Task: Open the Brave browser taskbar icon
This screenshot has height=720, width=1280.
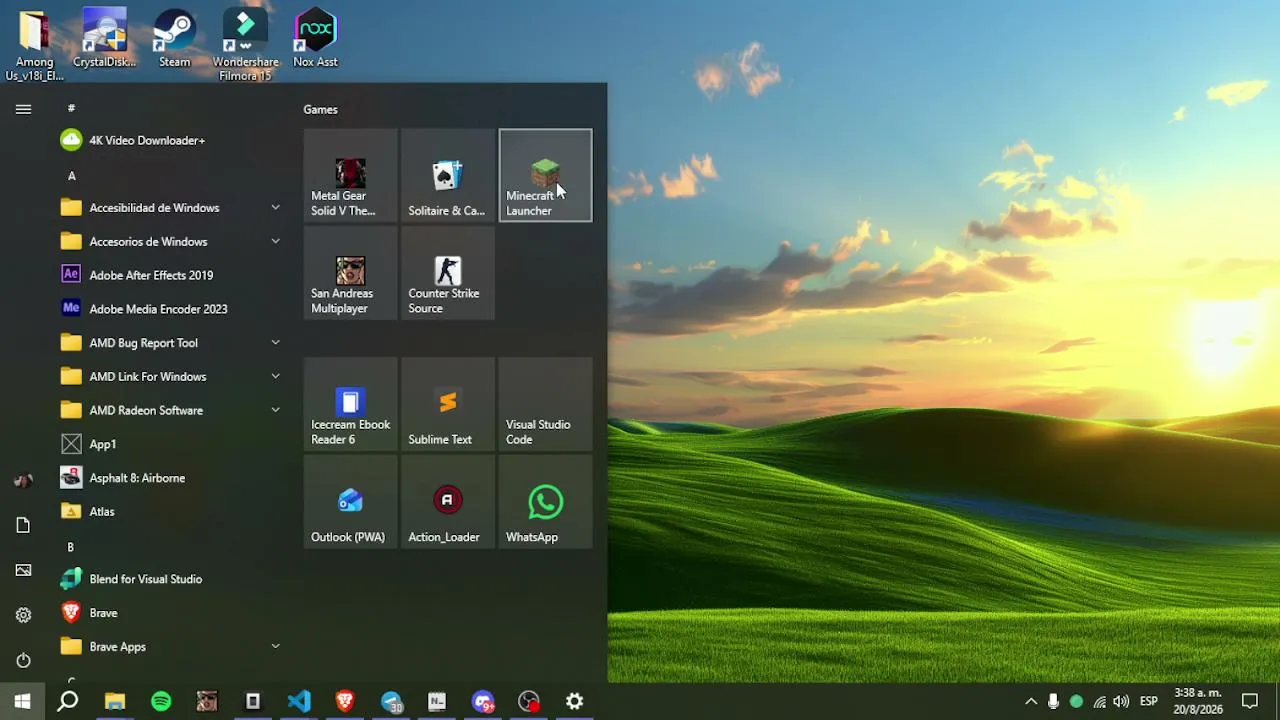Action: pos(345,701)
